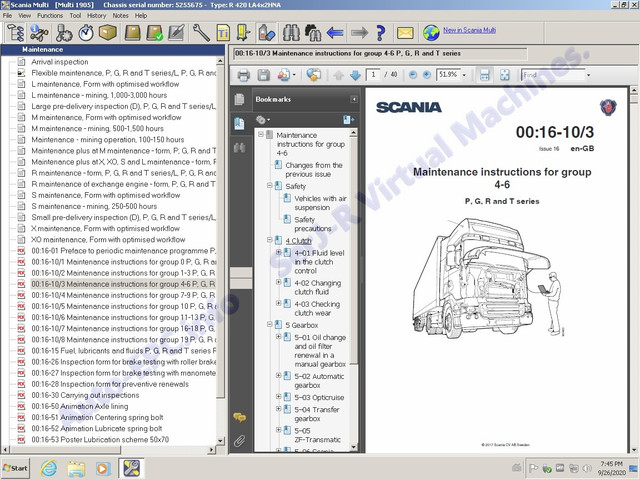Launch Internet Explorer from the taskbar
640x480 pixels.
[x=49, y=468]
